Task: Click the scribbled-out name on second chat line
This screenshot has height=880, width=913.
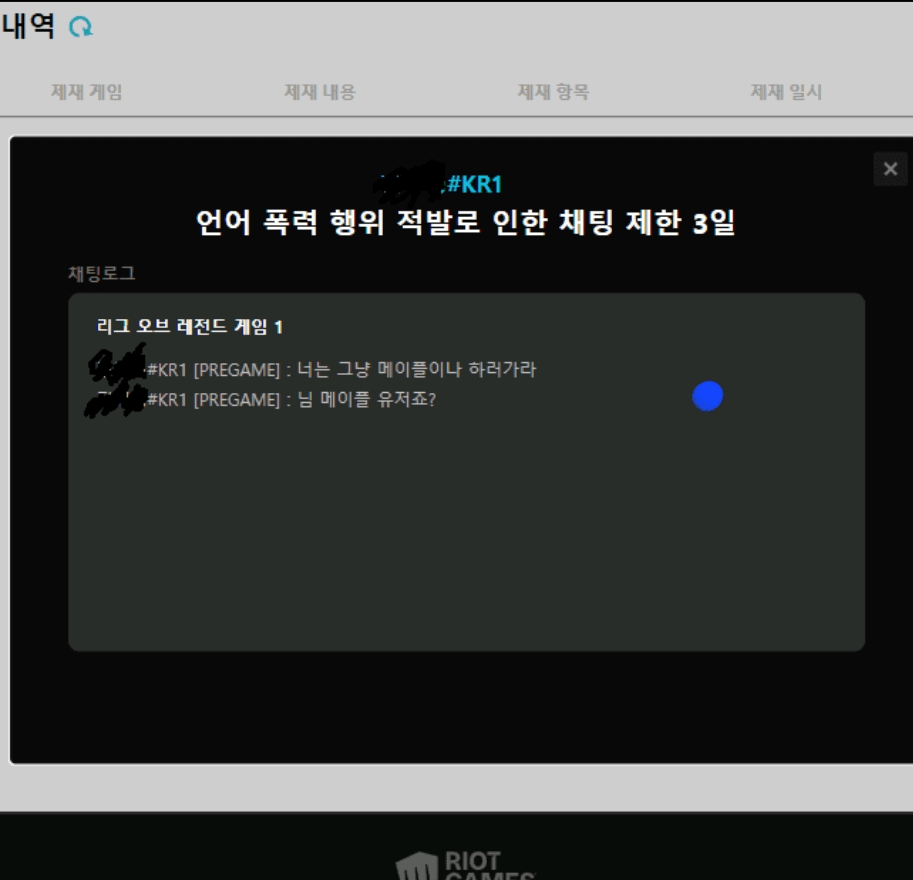Action: (115, 401)
